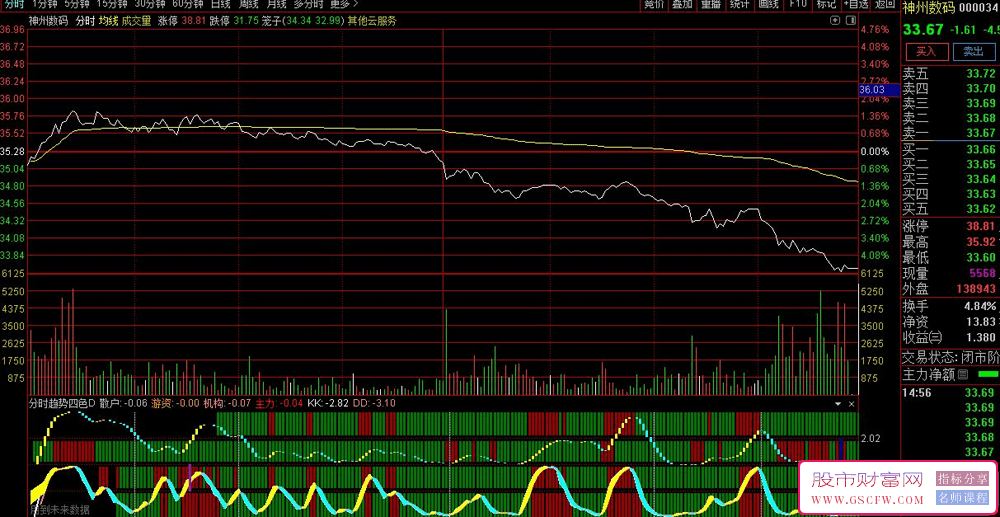The image size is (1000, 517).
Task: Activate the 画线 drawing tool
Action: coord(768,4)
